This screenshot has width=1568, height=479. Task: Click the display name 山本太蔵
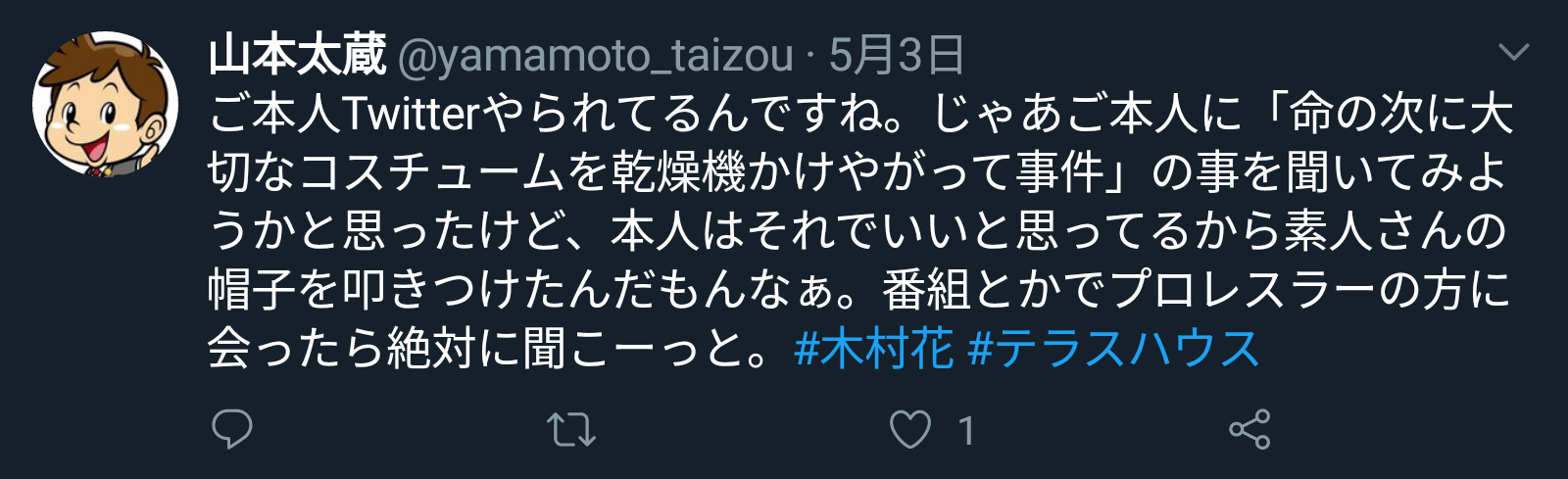pos(298,55)
